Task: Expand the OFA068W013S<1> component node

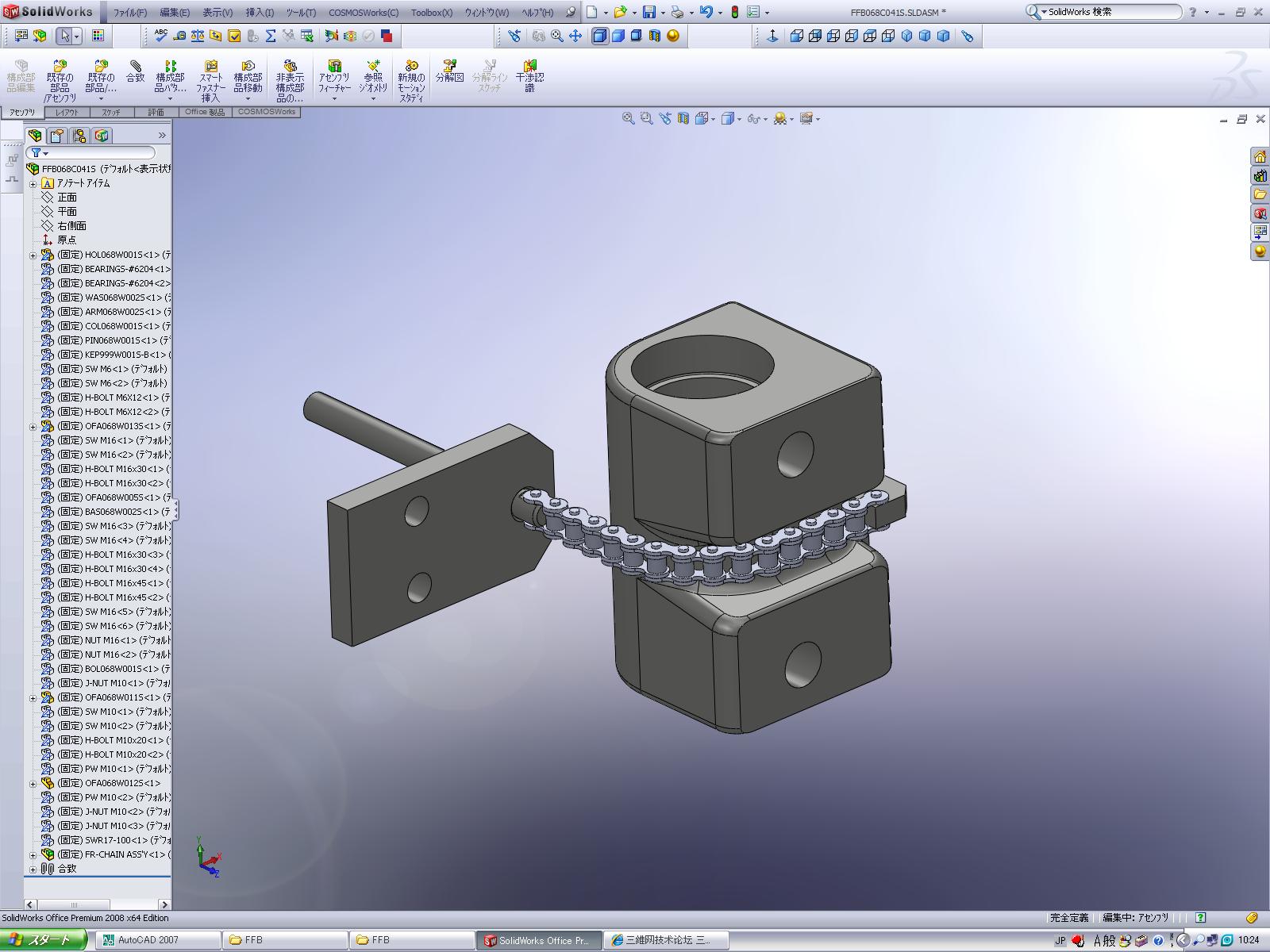Action: 33,426
